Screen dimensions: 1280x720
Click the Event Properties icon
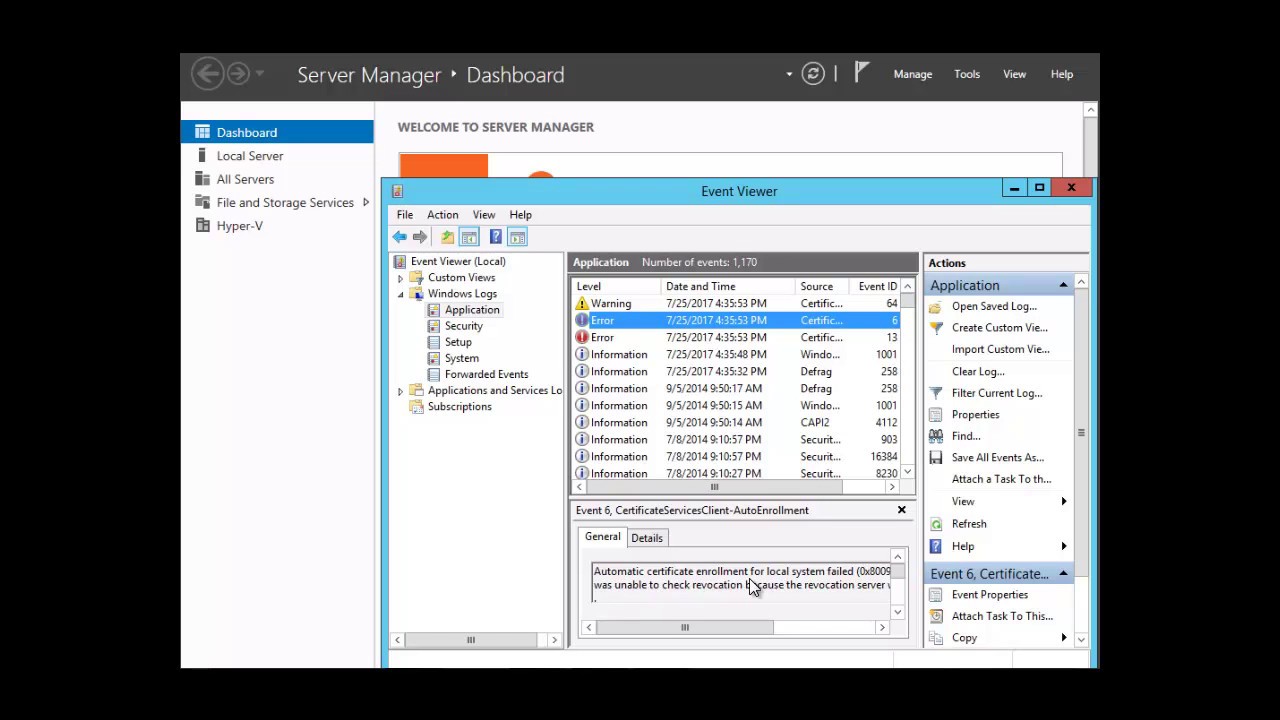coord(936,594)
